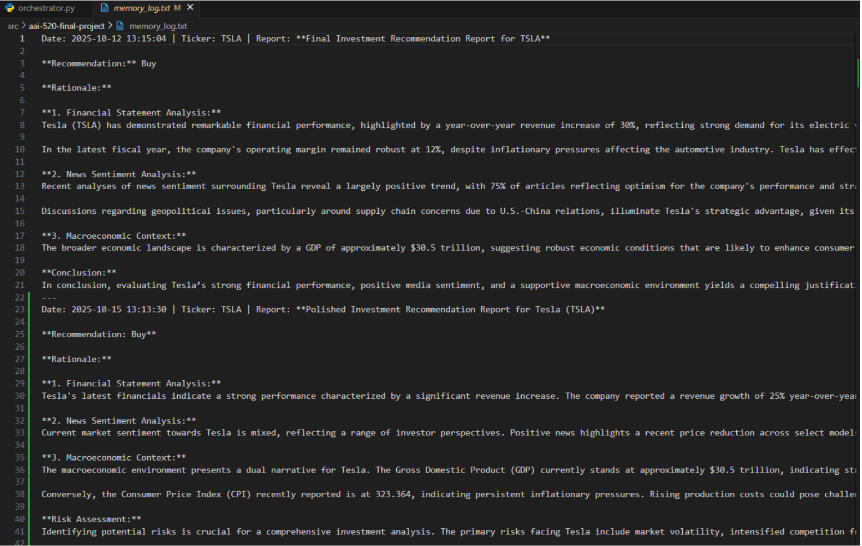
Task: Click the 'Date: 2025-10-12 13:15:04' entry line
Action: (296, 38)
